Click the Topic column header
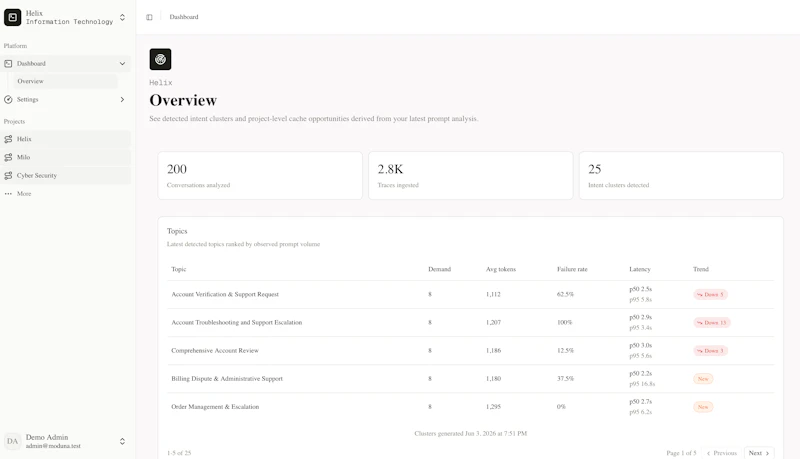 pyautogui.click(x=179, y=269)
